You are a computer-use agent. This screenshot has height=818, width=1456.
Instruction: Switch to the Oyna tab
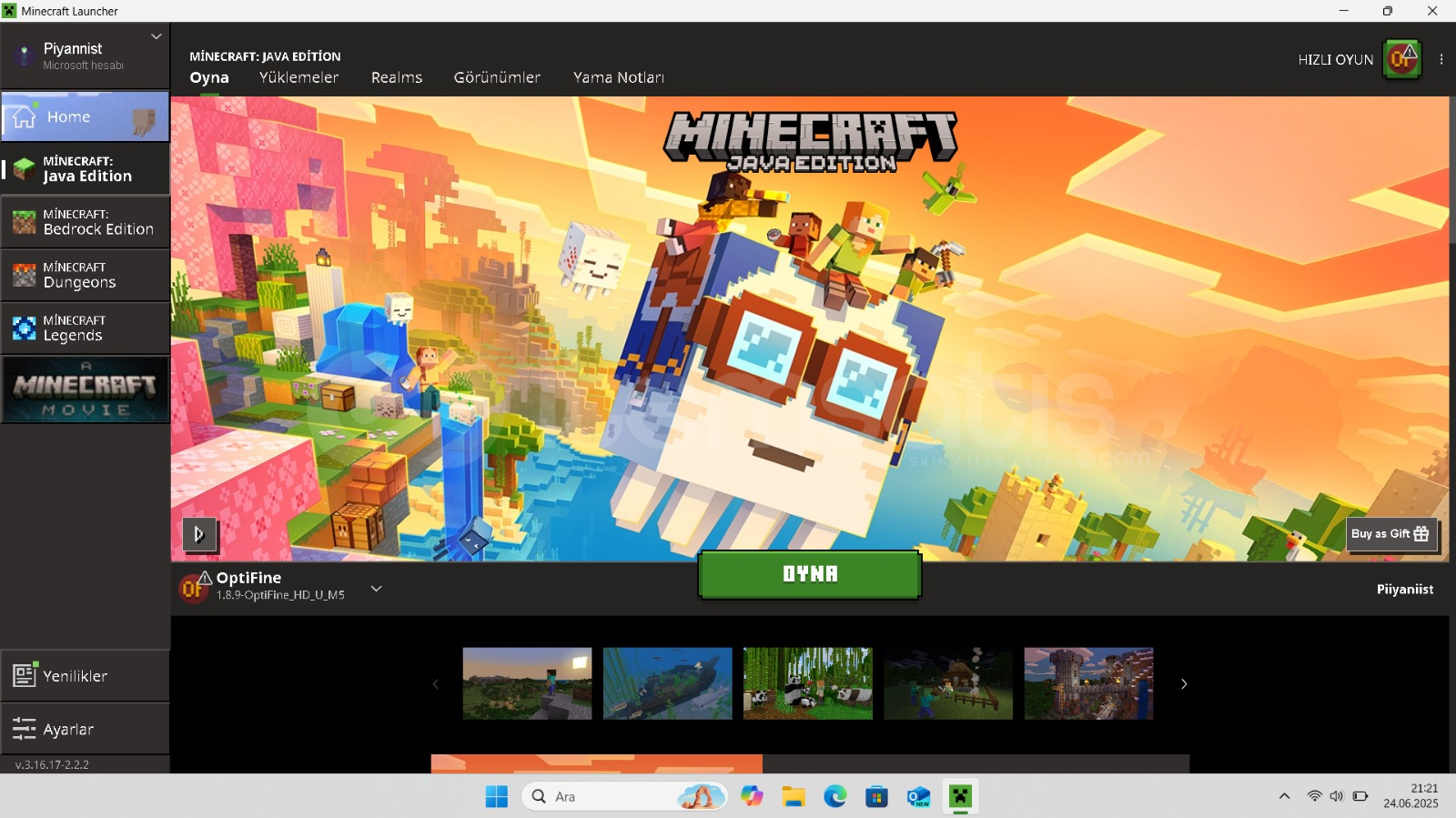click(x=209, y=78)
